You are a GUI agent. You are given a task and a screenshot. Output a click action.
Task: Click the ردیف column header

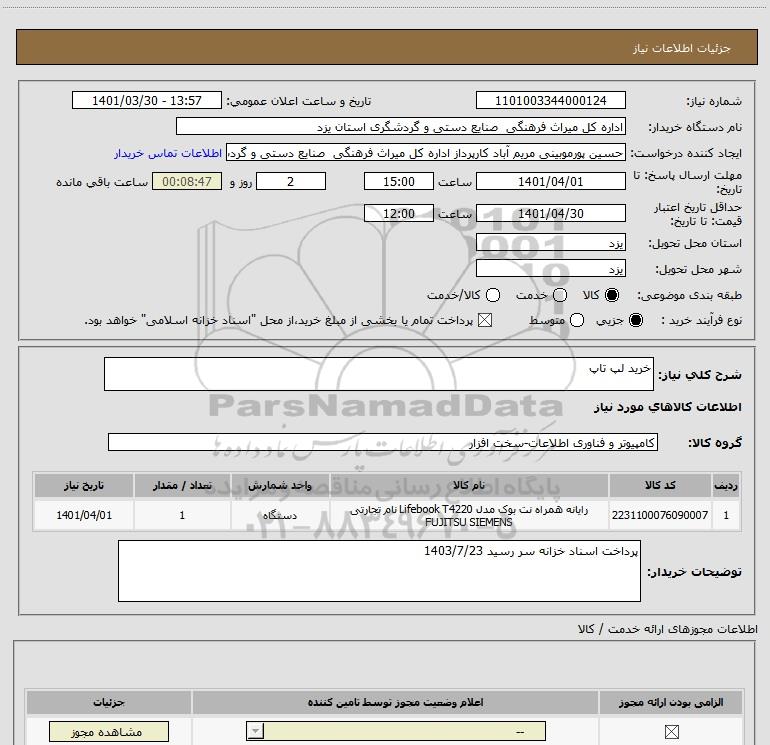[x=726, y=485]
